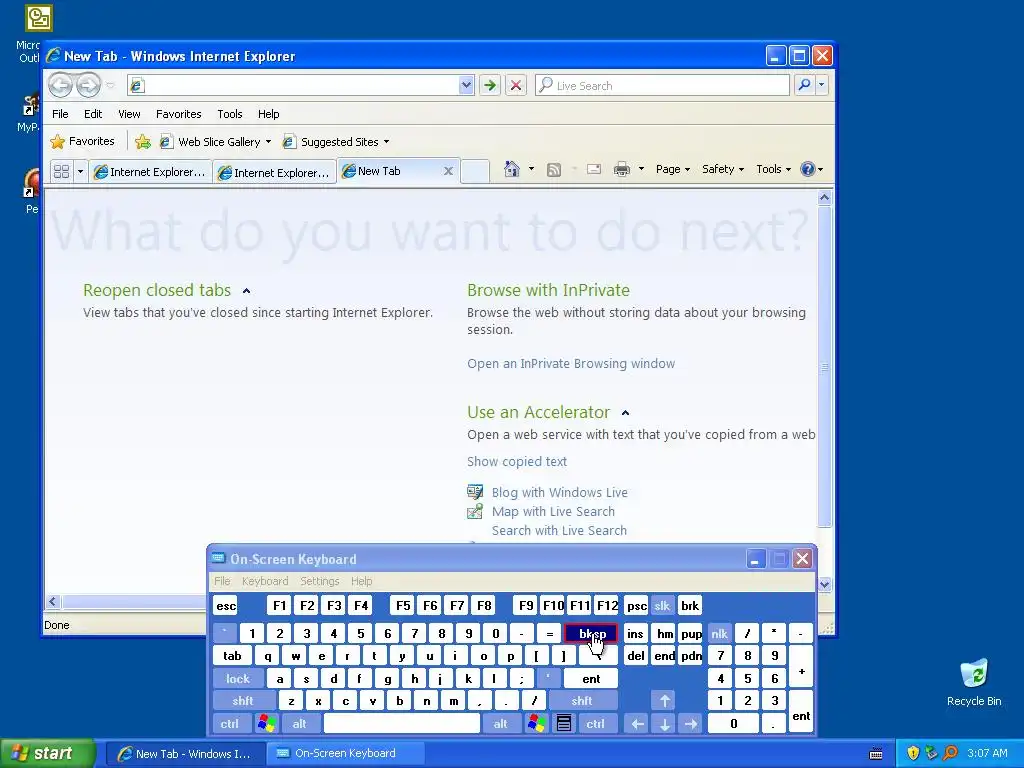Click Search with Live Search link
This screenshot has height=768, width=1024.
tap(559, 530)
